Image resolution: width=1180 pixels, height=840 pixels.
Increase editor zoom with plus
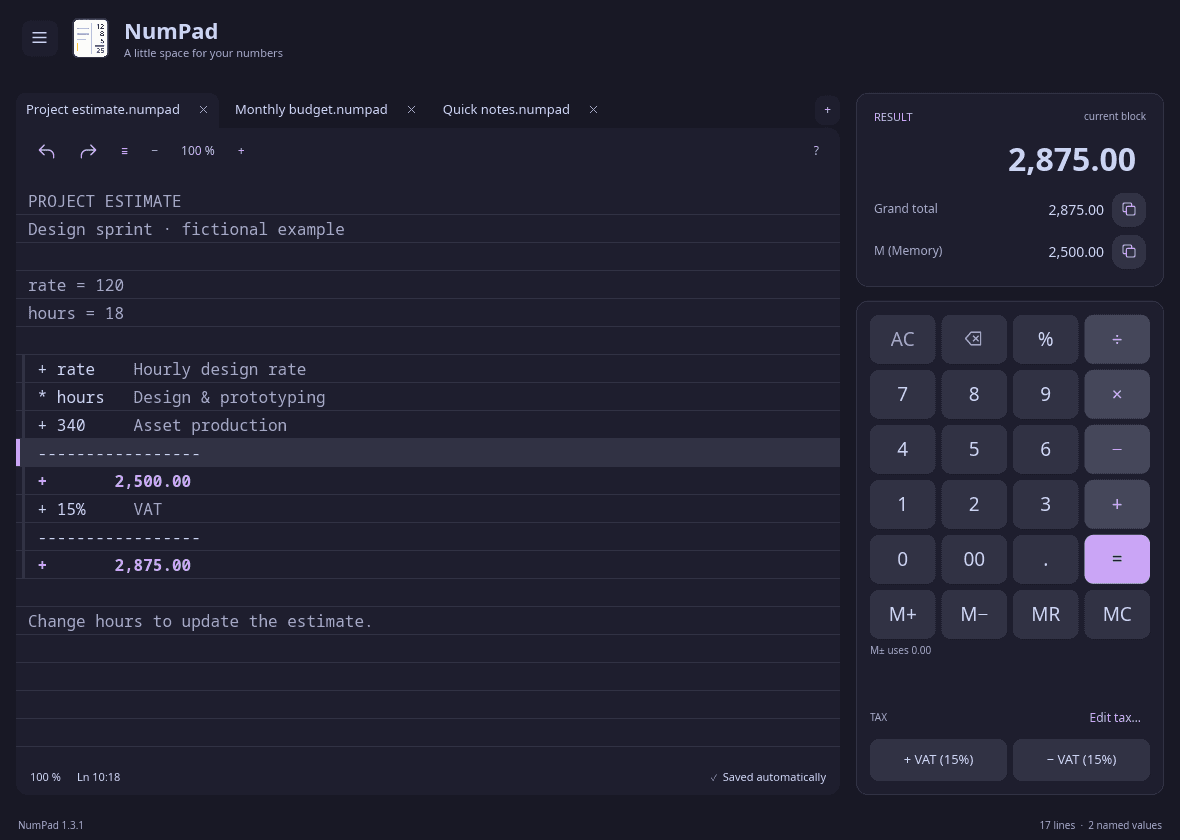[x=241, y=151]
